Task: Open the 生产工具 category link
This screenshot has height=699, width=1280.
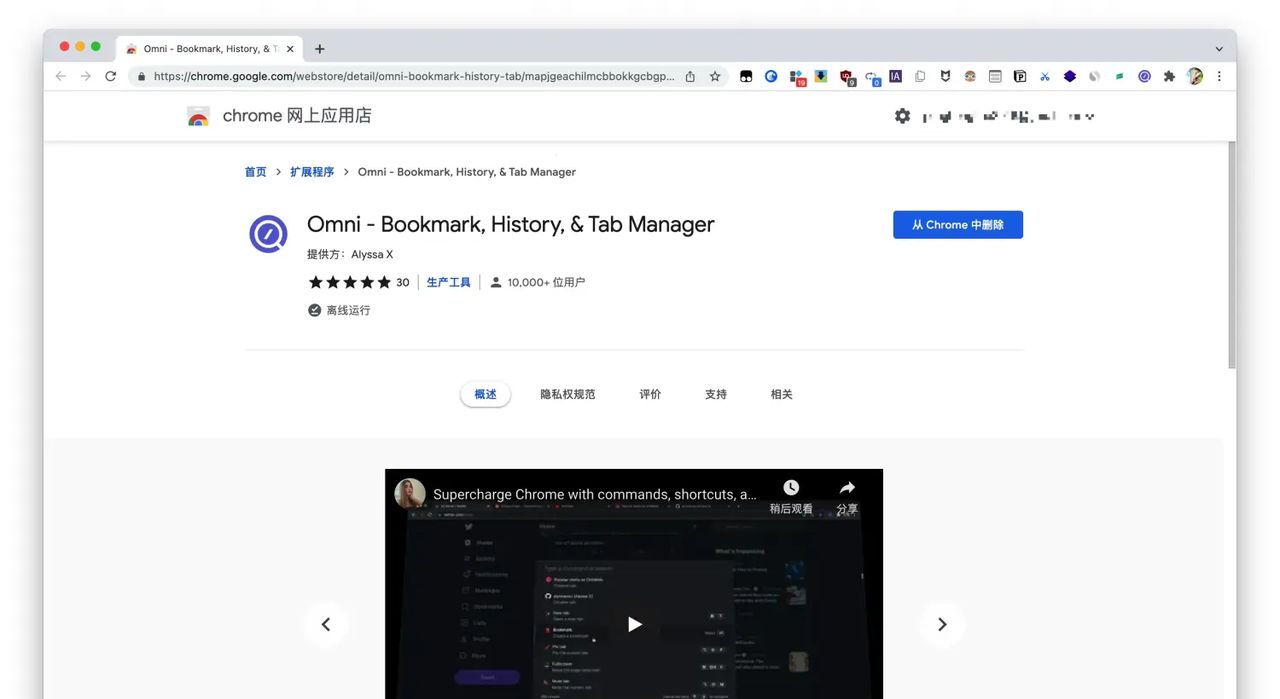Action: (x=448, y=283)
